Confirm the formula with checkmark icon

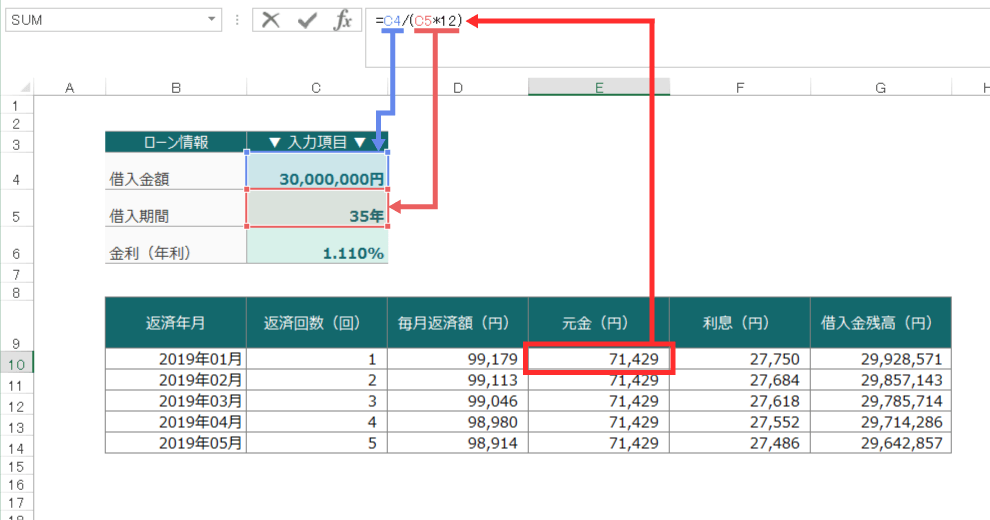pos(307,20)
